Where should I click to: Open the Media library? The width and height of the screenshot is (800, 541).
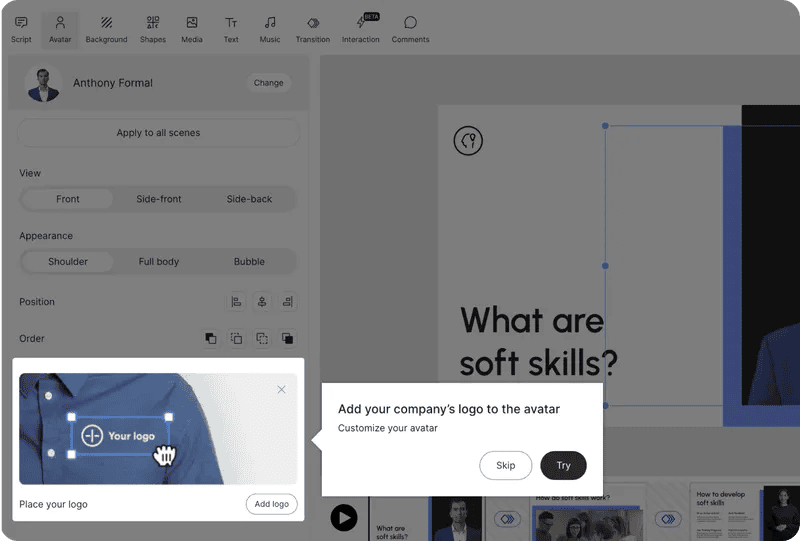click(192, 29)
